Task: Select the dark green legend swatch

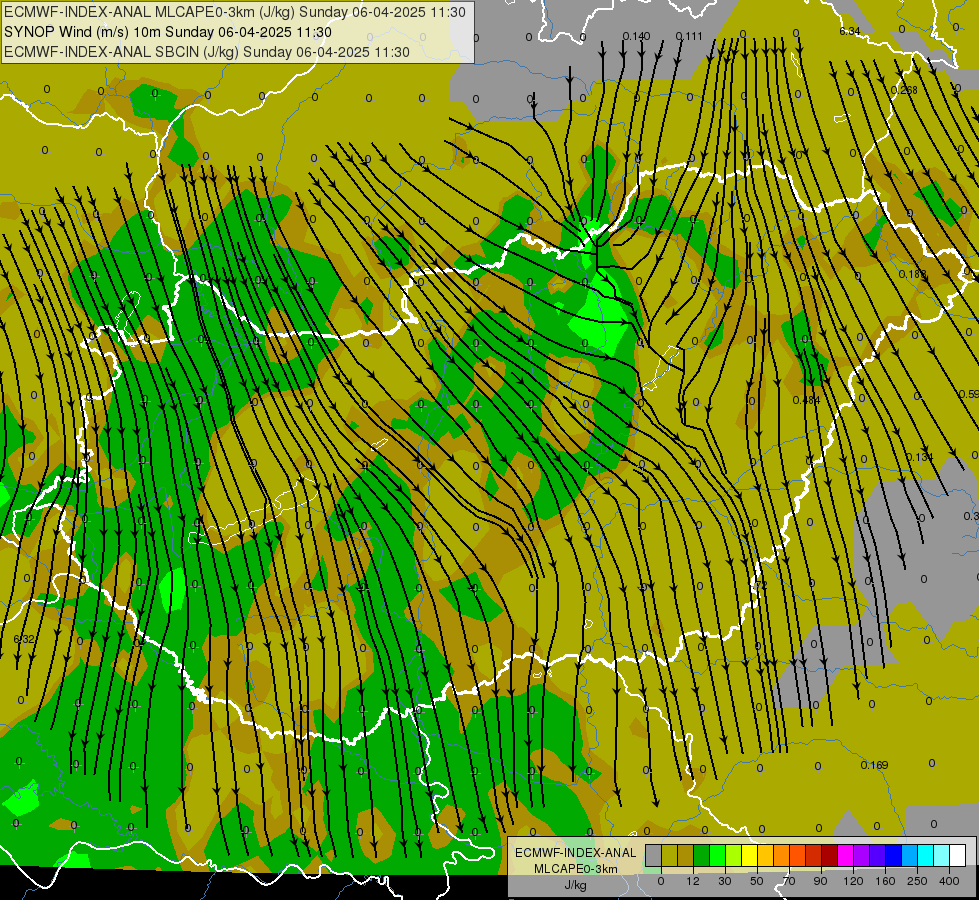Action: point(702,855)
